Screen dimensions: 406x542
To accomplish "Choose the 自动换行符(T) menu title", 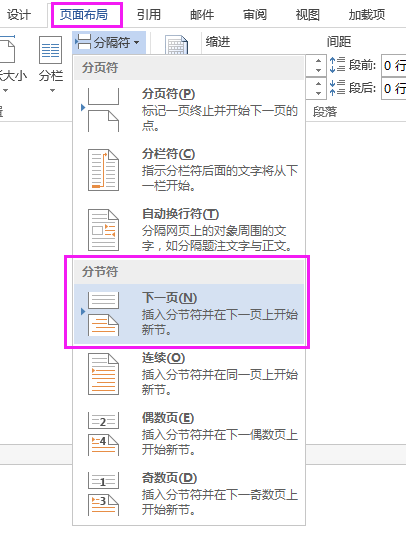I will 180,214.
